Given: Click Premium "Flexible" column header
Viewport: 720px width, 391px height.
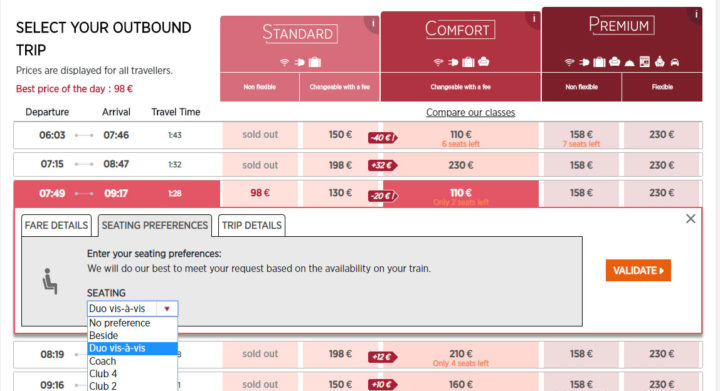Looking at the screenshot, I should [x=662, y=87].
